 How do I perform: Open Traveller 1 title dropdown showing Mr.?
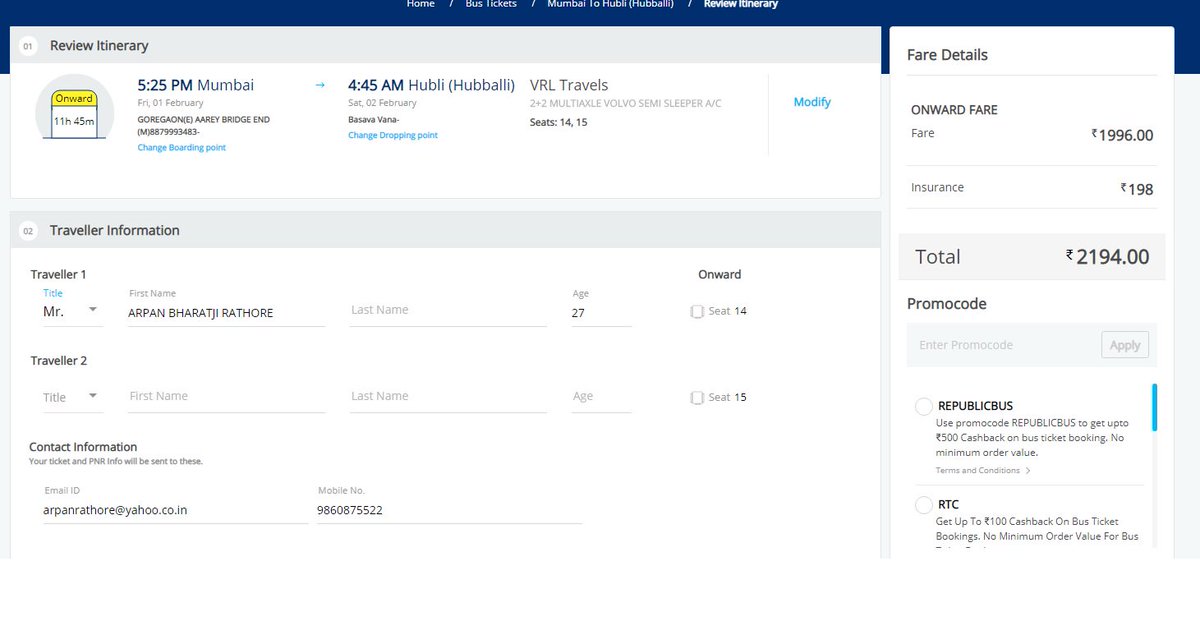tap(72, 311)
